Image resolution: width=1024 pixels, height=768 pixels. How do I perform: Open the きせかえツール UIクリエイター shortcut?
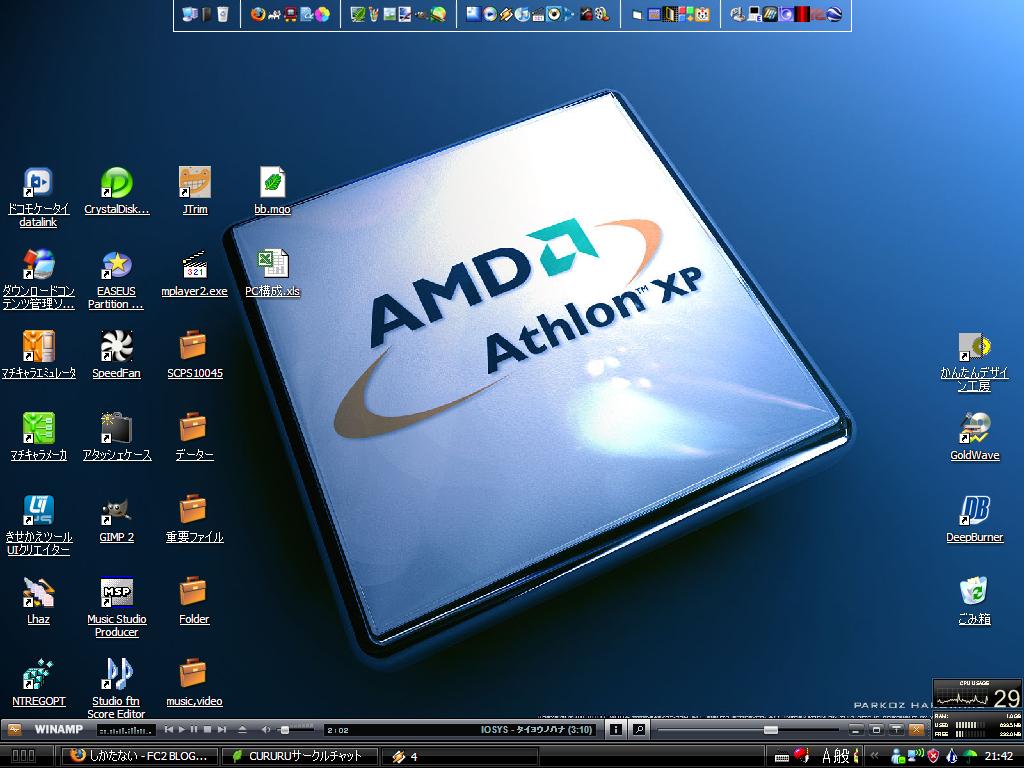coord(38,526)
